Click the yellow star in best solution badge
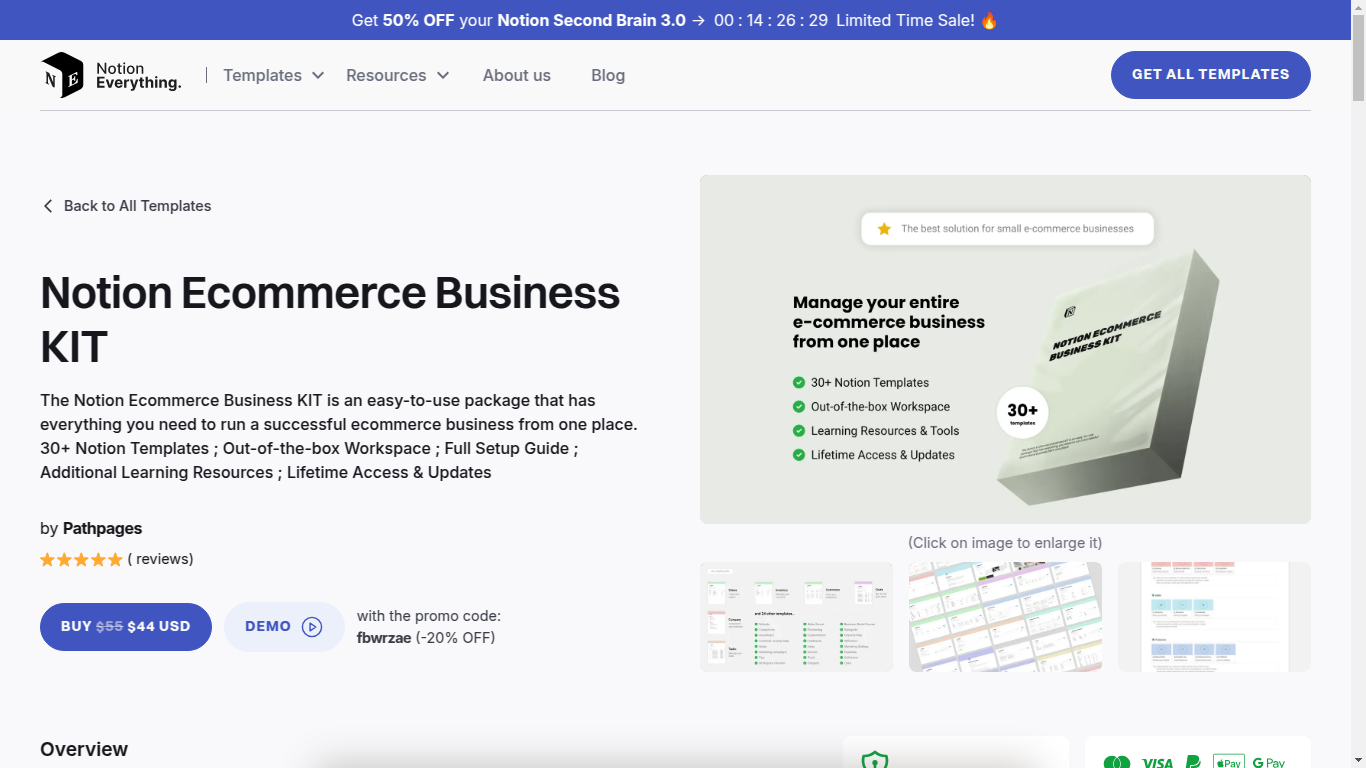The image size is (1366, 768). (884, 229)
